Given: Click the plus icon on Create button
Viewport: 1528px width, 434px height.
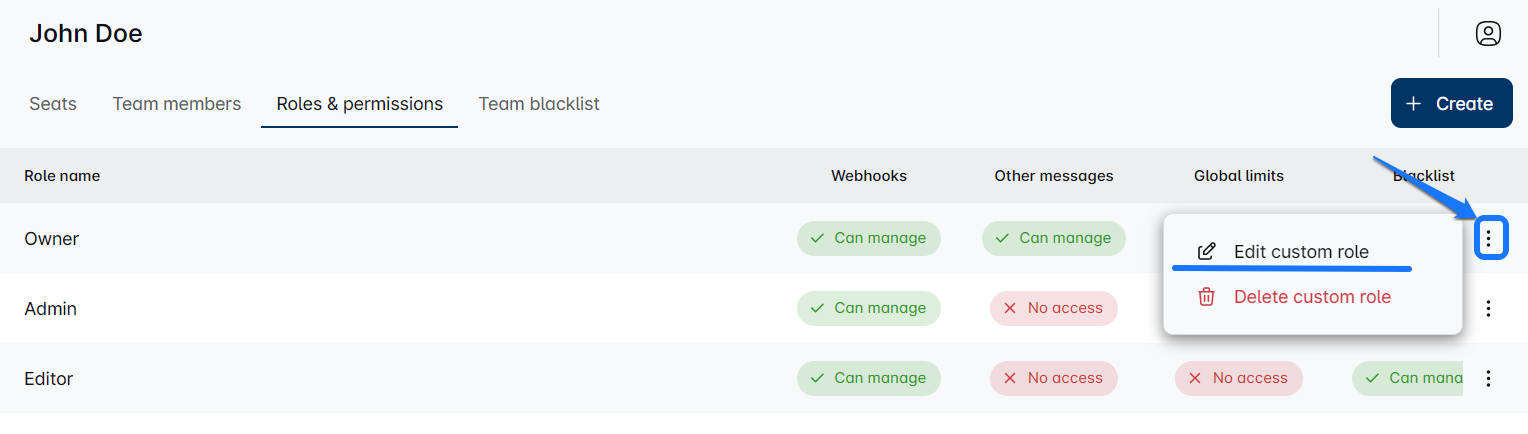Looking at the screenshot, I should (x=1413, y=104).
